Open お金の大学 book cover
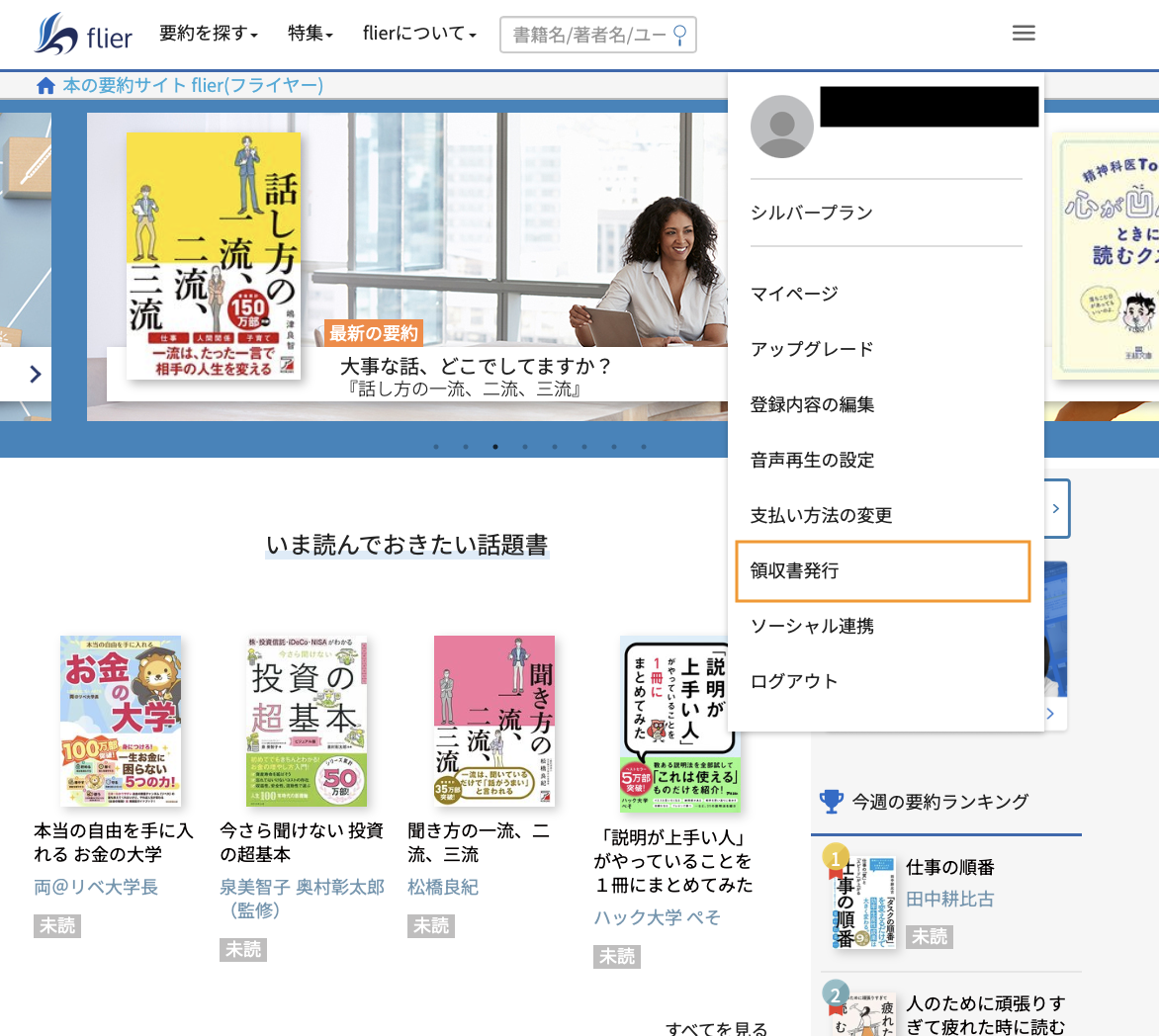Screen dimensions: 1159x1036 121,721
